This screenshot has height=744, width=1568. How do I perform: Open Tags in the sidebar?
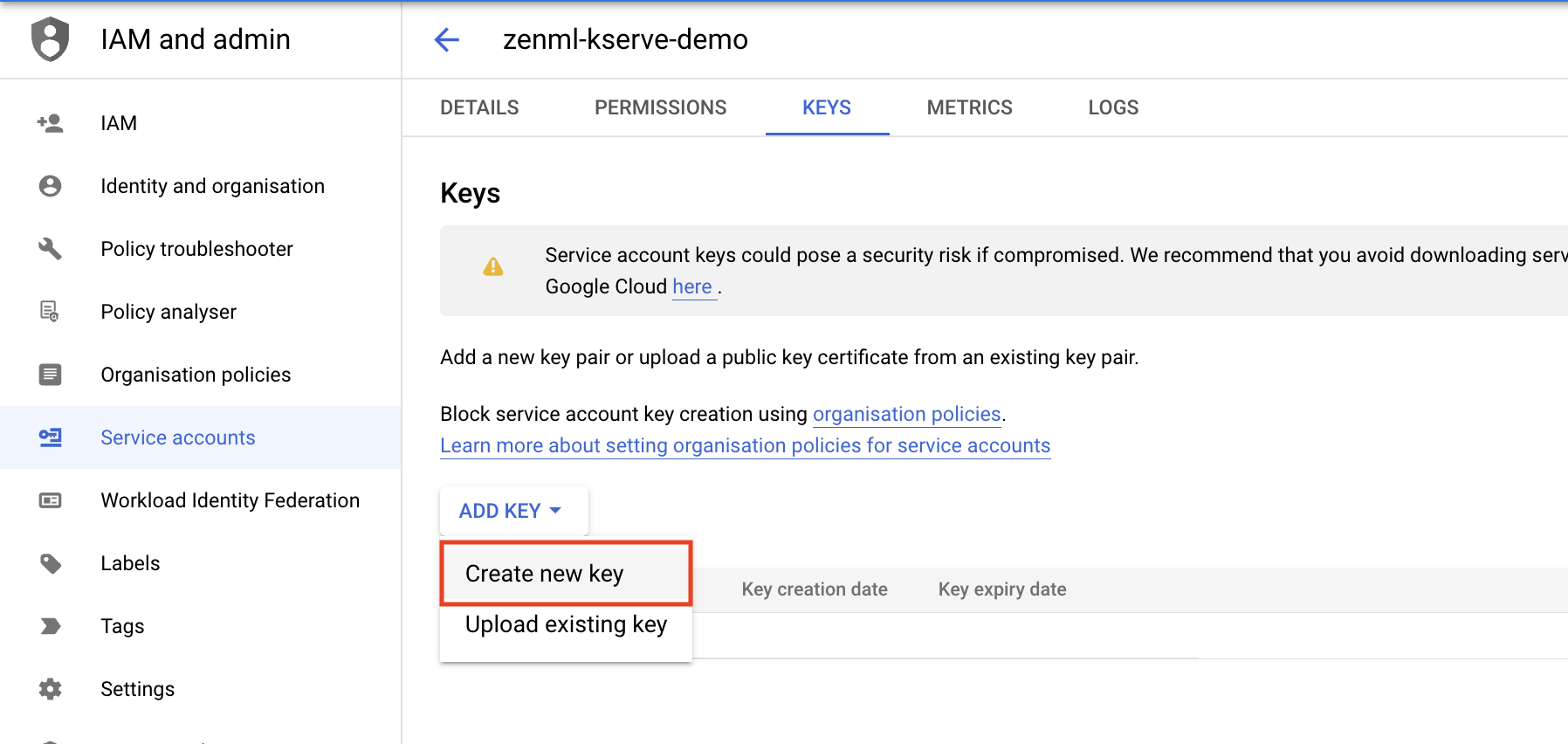[201, 626]
